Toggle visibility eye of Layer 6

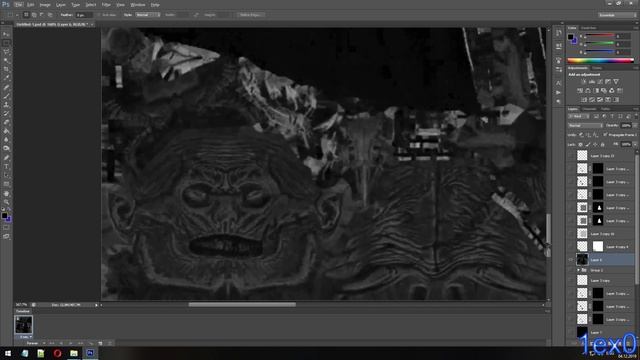[571, 260]
